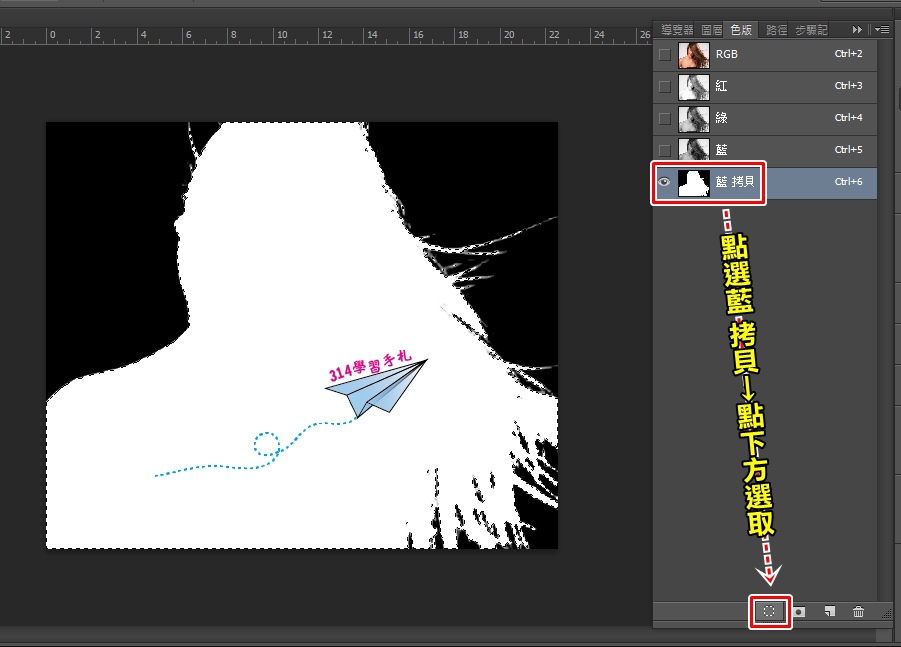Open the channels panel flyout menu
Screen dimensions: 901x647
(883, 29)
